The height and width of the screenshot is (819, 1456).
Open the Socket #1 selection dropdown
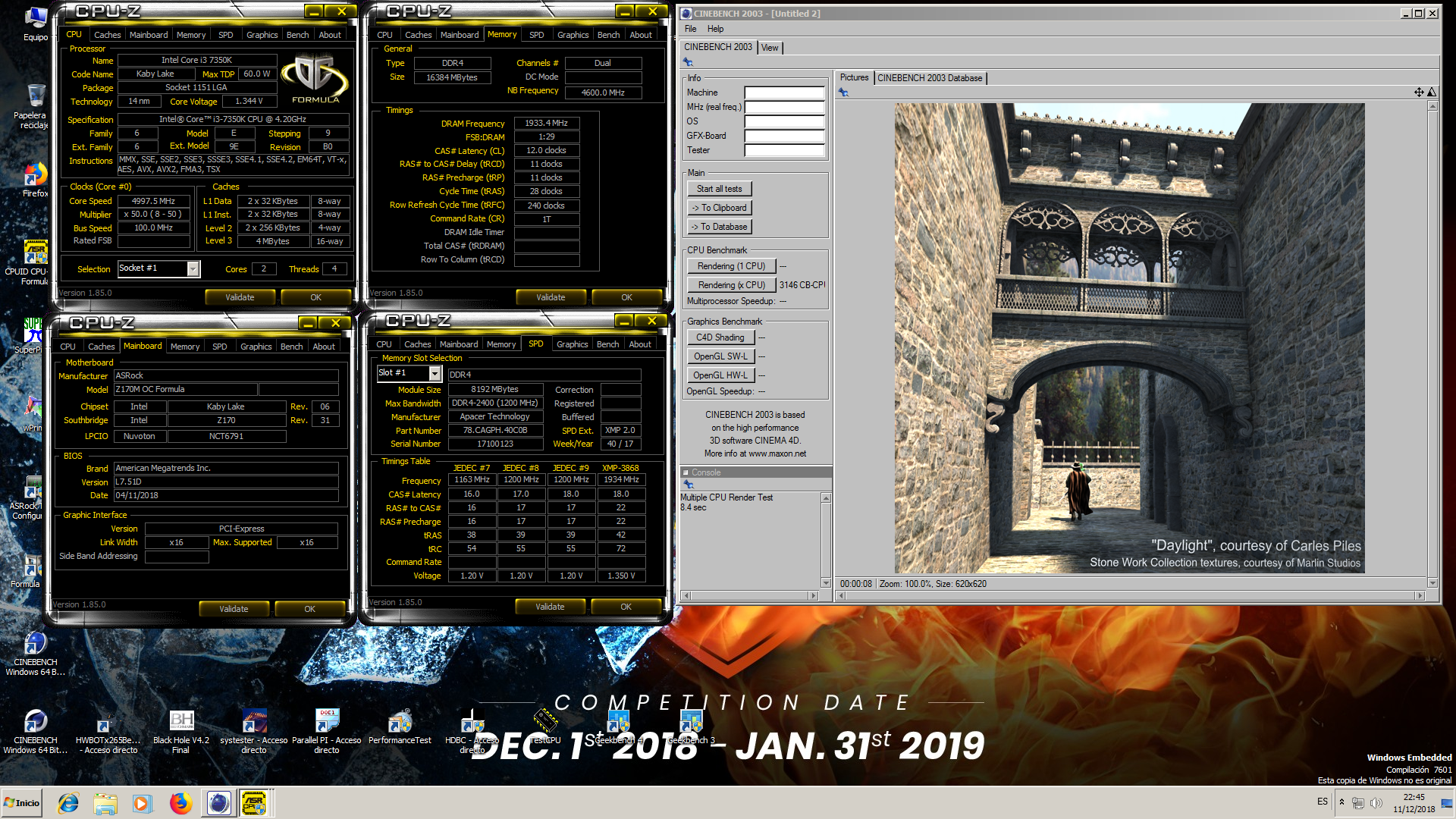(x=193, y=269)
